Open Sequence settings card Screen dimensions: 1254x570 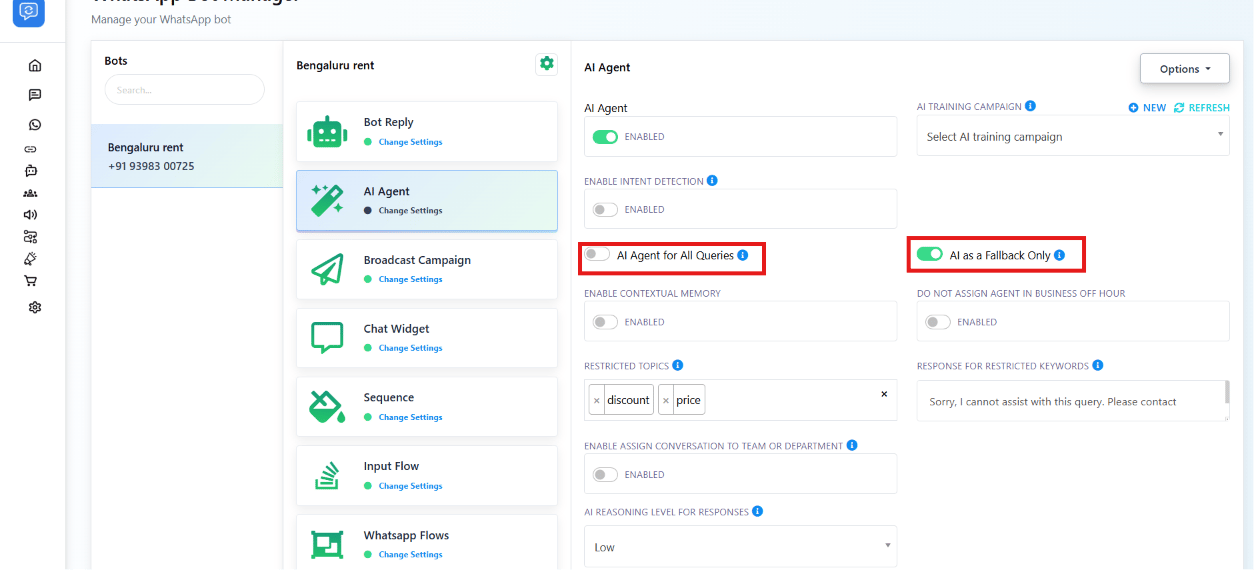point(427,406)
